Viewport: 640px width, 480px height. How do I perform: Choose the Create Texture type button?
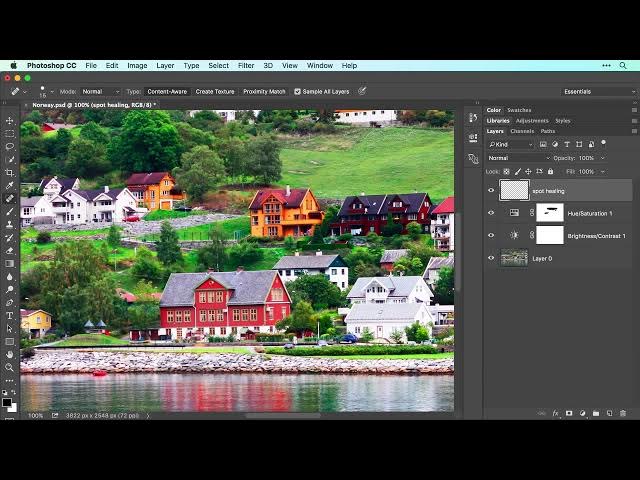click(x=214, y=91)
